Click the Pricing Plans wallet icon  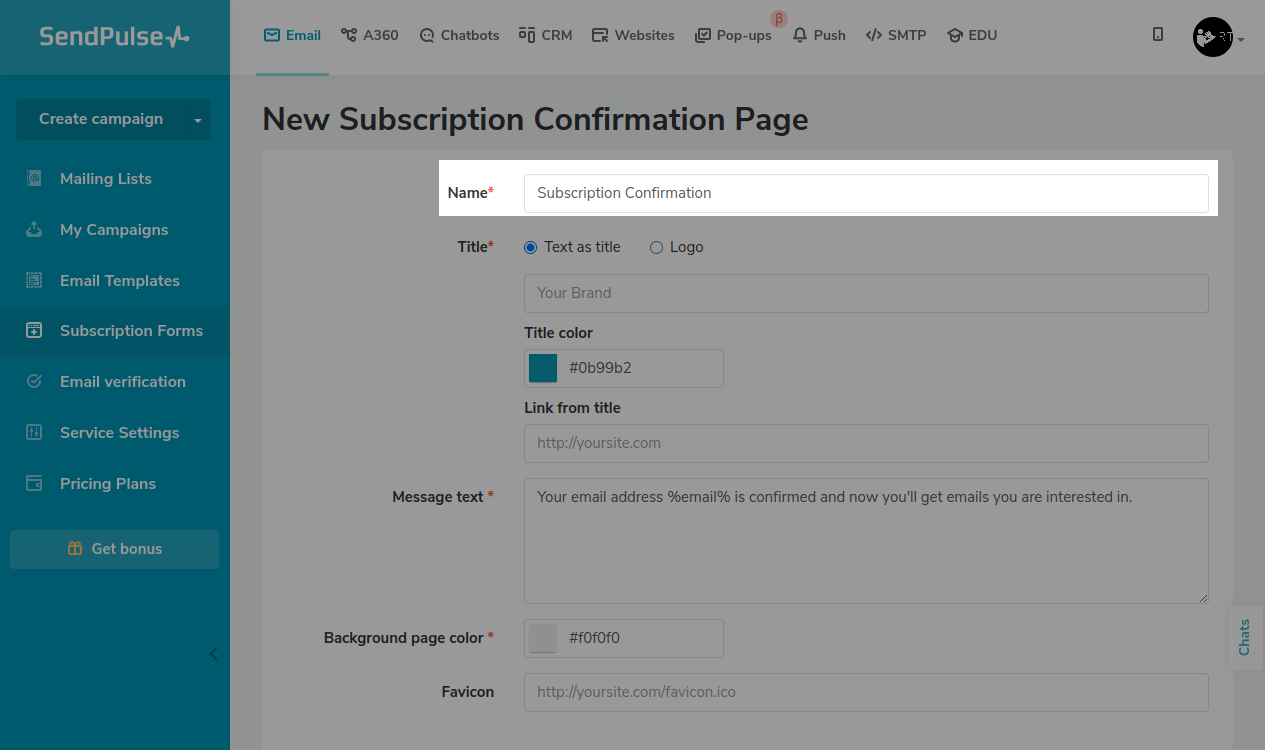click(x=34, y=484)
